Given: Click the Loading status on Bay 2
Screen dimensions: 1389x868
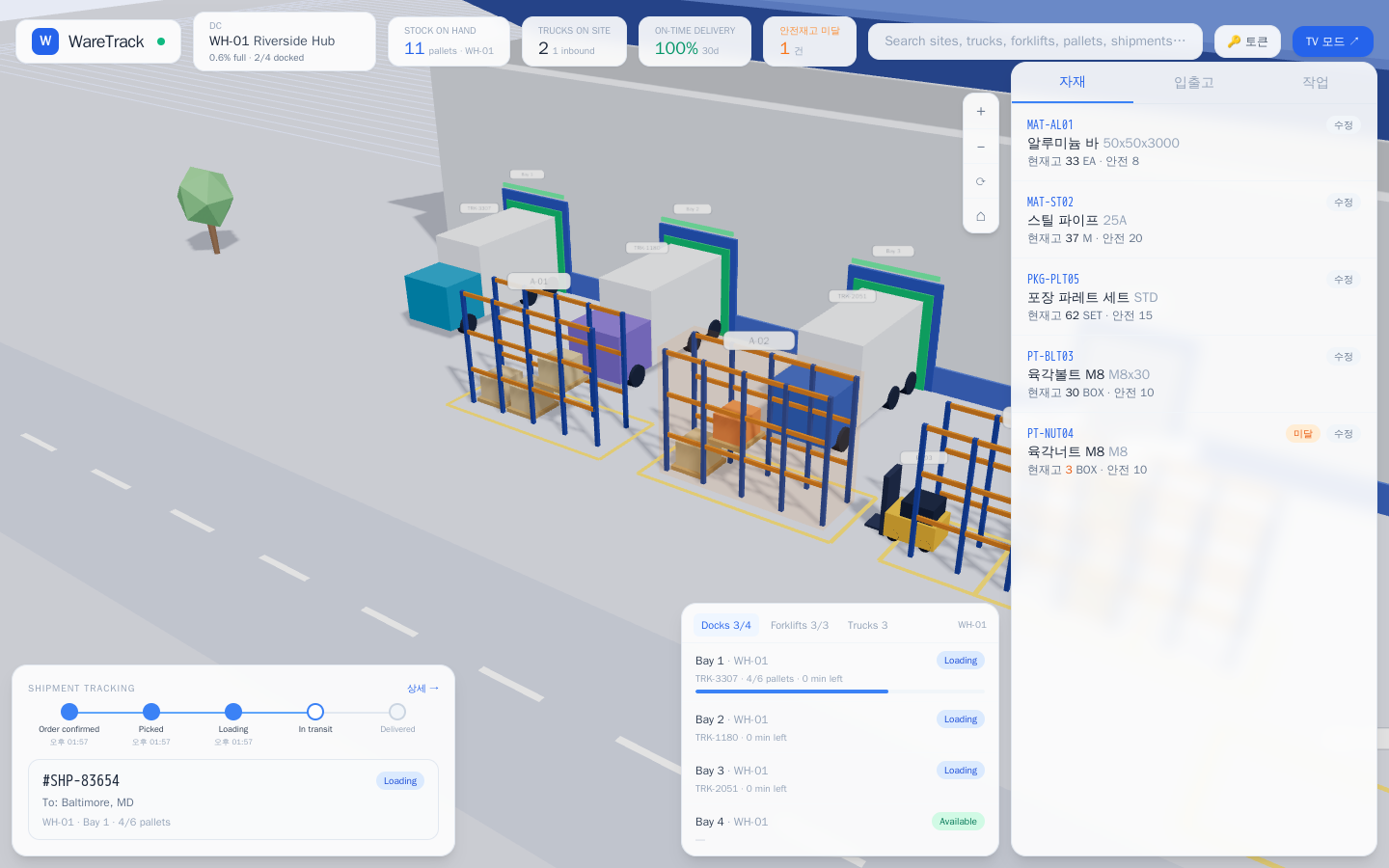Looking at the screenshot, I should (x=961, y=719).
